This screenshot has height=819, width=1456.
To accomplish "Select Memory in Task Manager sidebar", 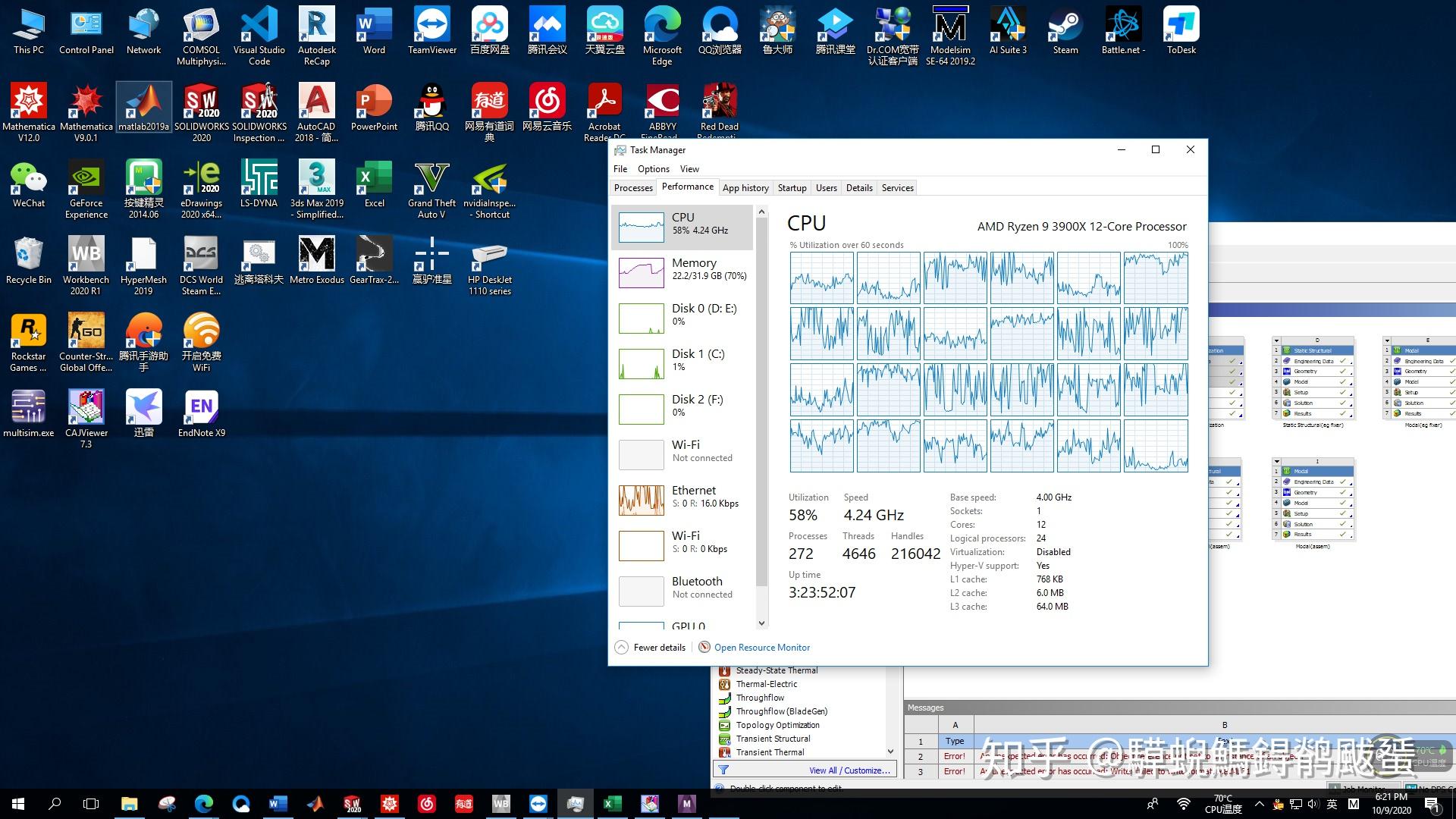I will pos(682,273).
